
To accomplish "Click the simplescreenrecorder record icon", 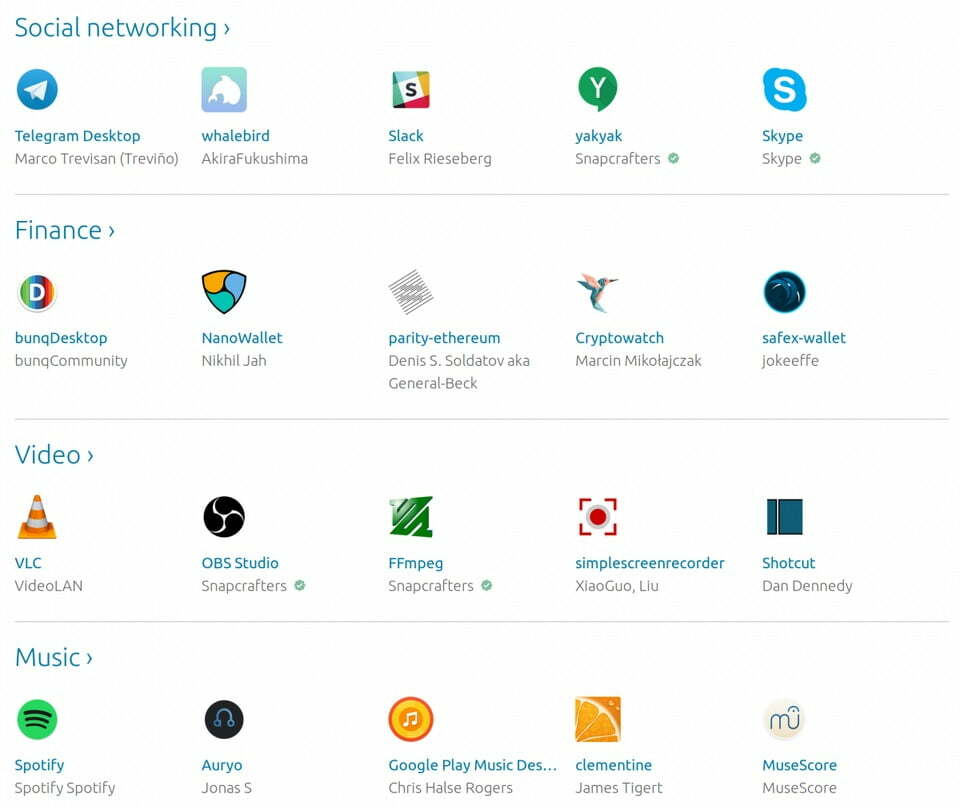I will click(598, 517).
